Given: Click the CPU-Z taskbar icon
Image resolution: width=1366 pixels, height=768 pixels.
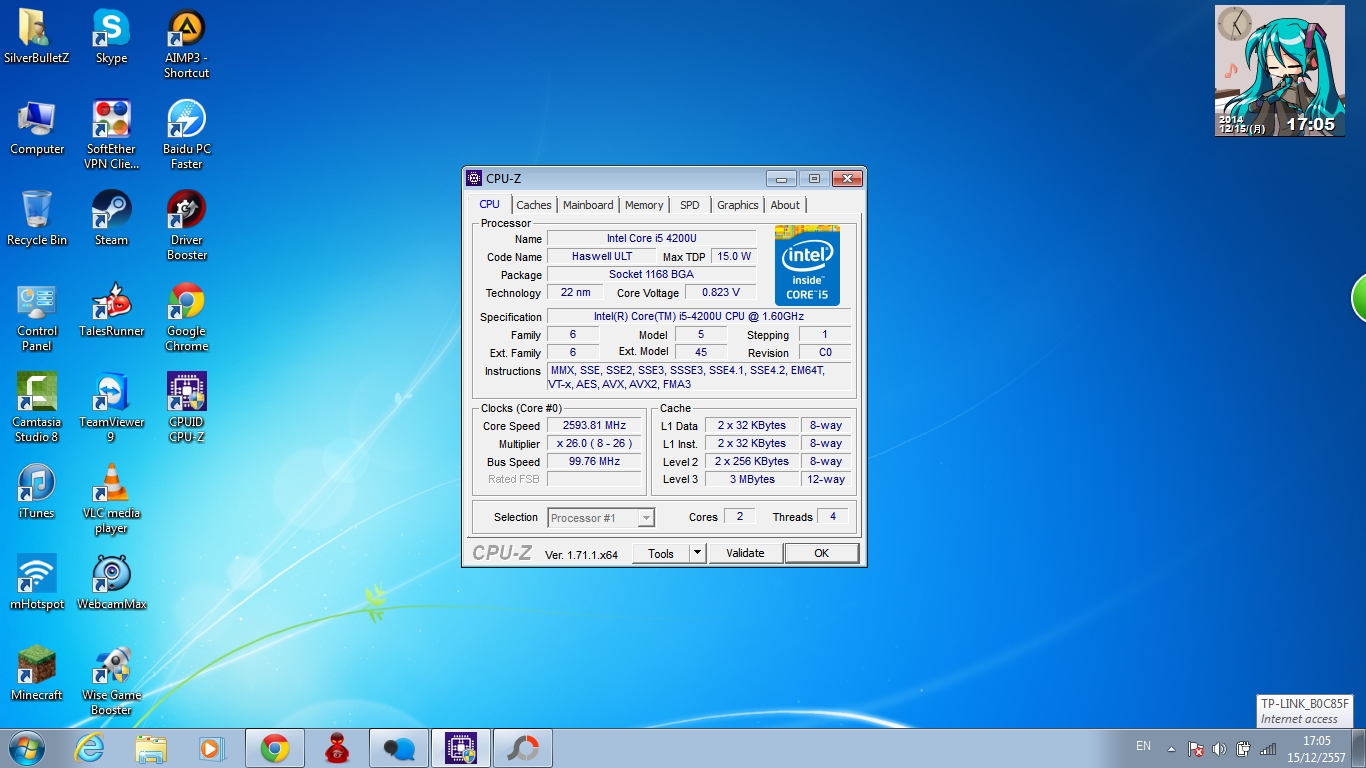Looking at the screenshot, I should pyautogui.click(x=460, y=748).
